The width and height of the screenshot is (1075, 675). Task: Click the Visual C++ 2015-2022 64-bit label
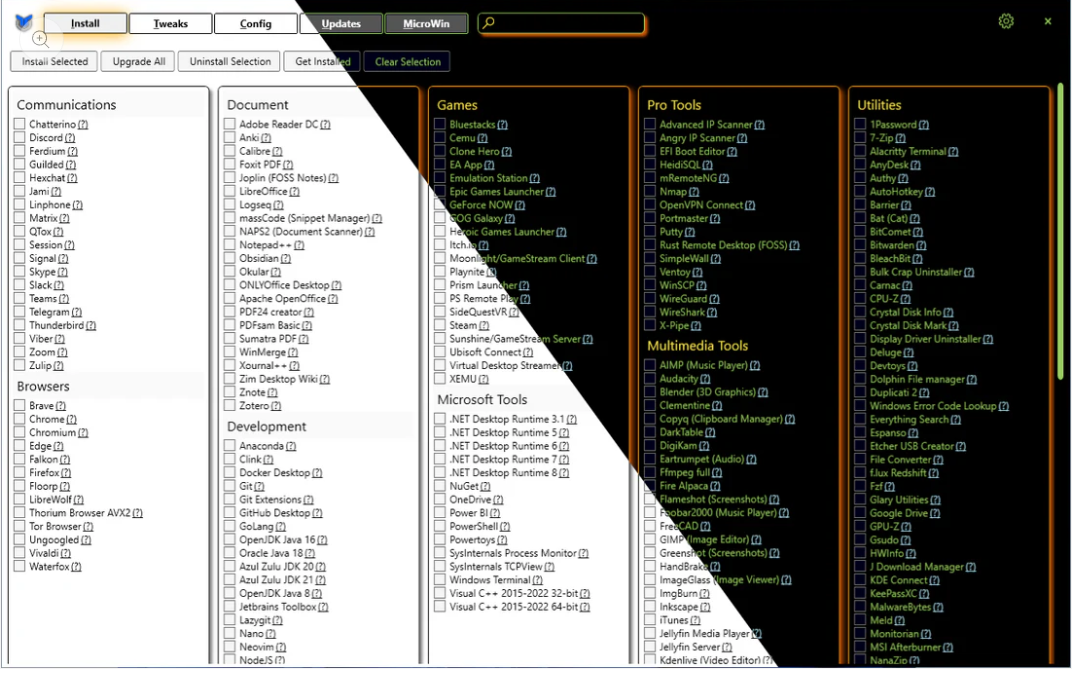tap(514, 606)
